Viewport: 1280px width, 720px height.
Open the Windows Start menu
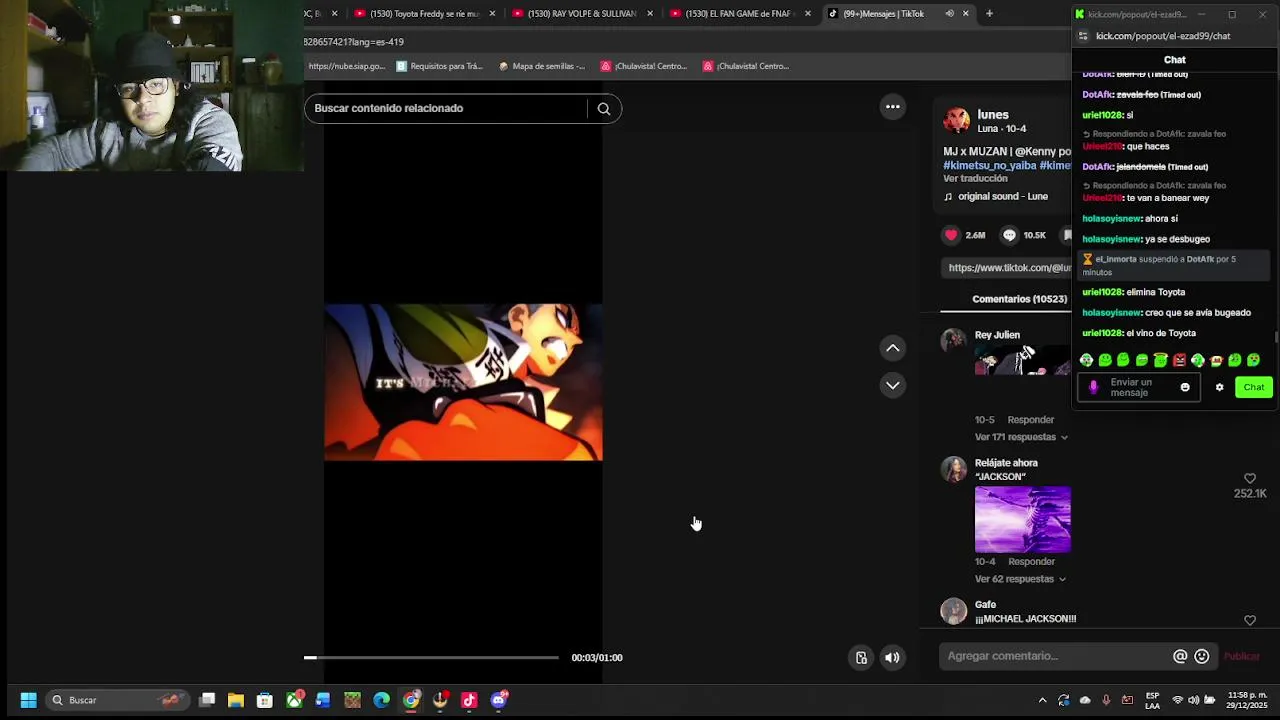pyautogui.click(x=29, y=700)
